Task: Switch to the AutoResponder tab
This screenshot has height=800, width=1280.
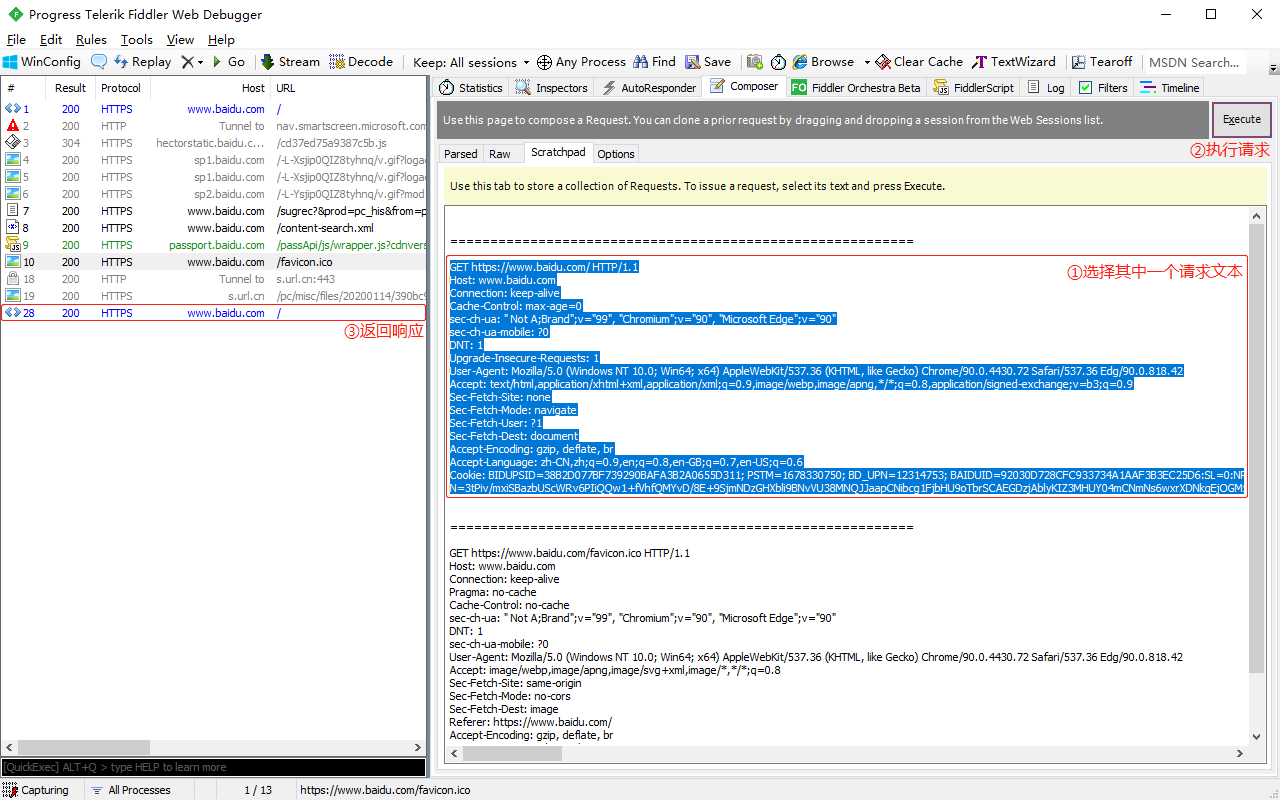Action: (x=647, y=88)
